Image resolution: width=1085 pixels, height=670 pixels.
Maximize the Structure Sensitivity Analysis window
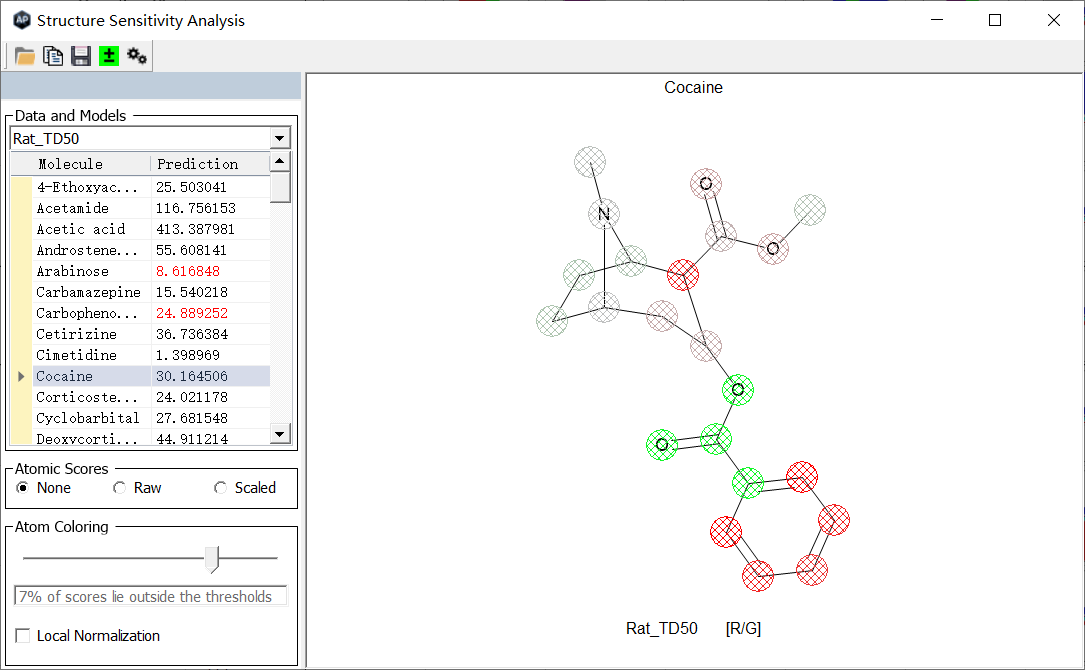pyautogui.click(x=995, y=20)
